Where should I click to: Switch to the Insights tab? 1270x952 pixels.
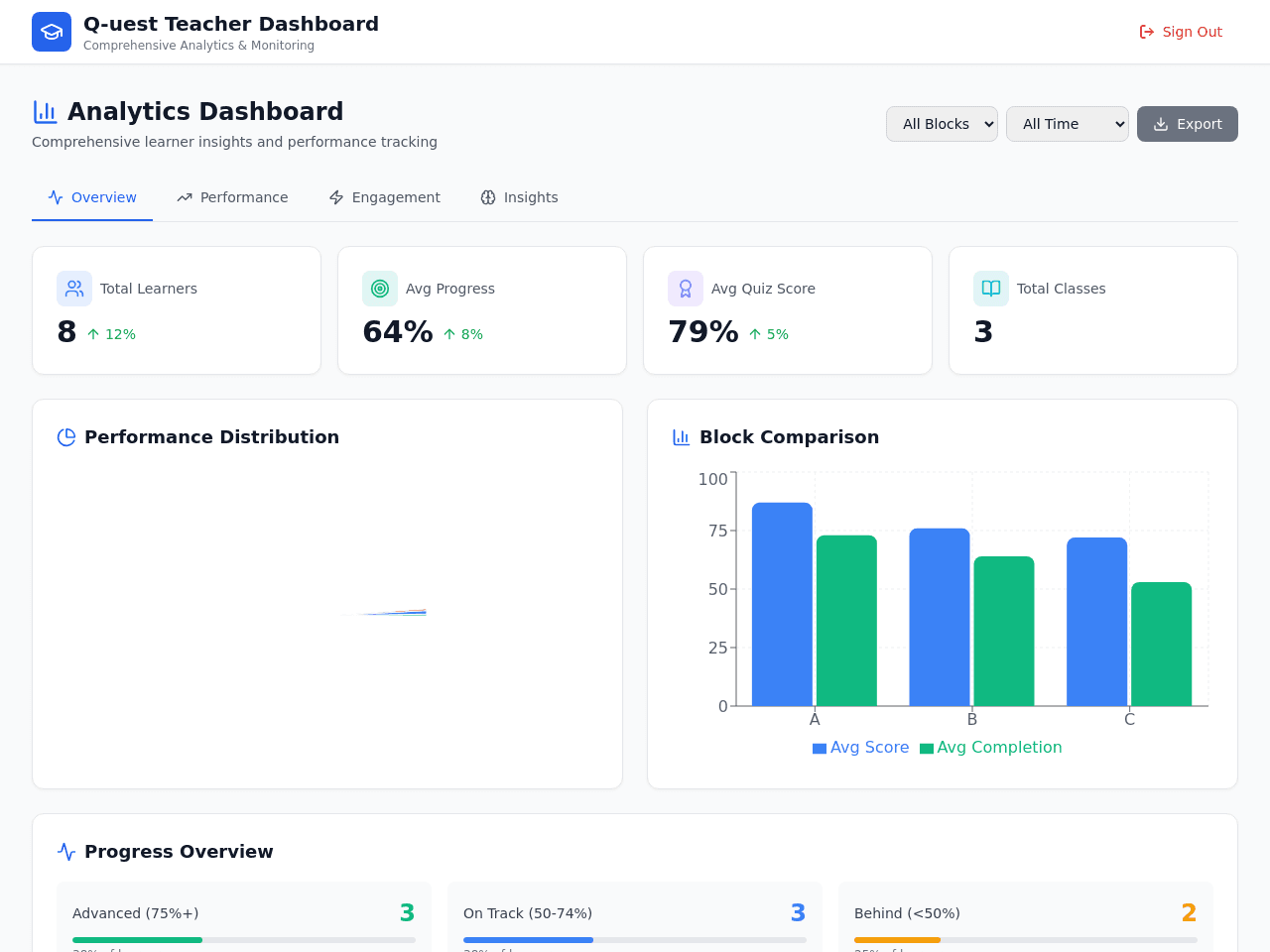click(519, 197)
